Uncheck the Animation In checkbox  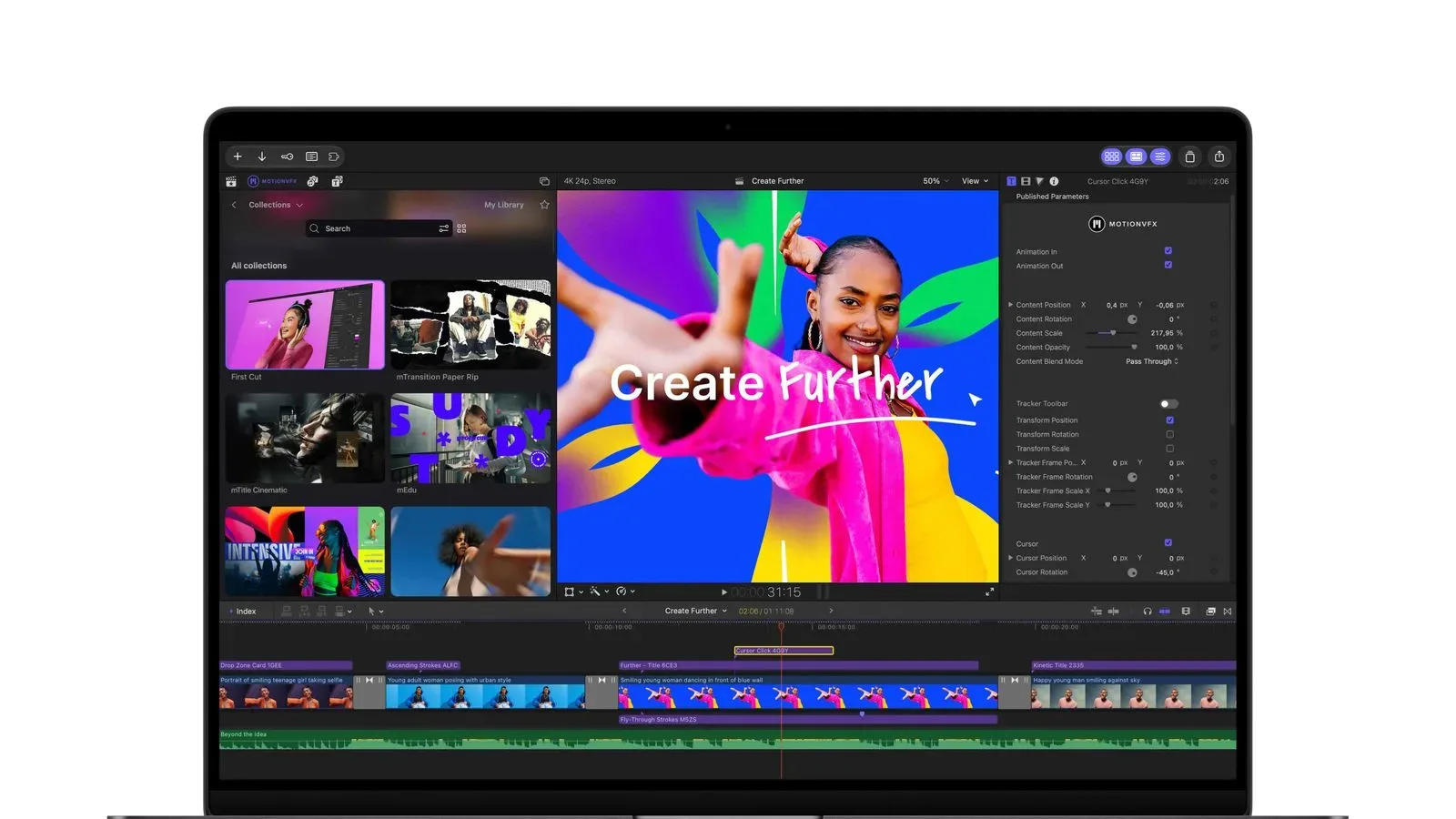tap(1168, 251)
